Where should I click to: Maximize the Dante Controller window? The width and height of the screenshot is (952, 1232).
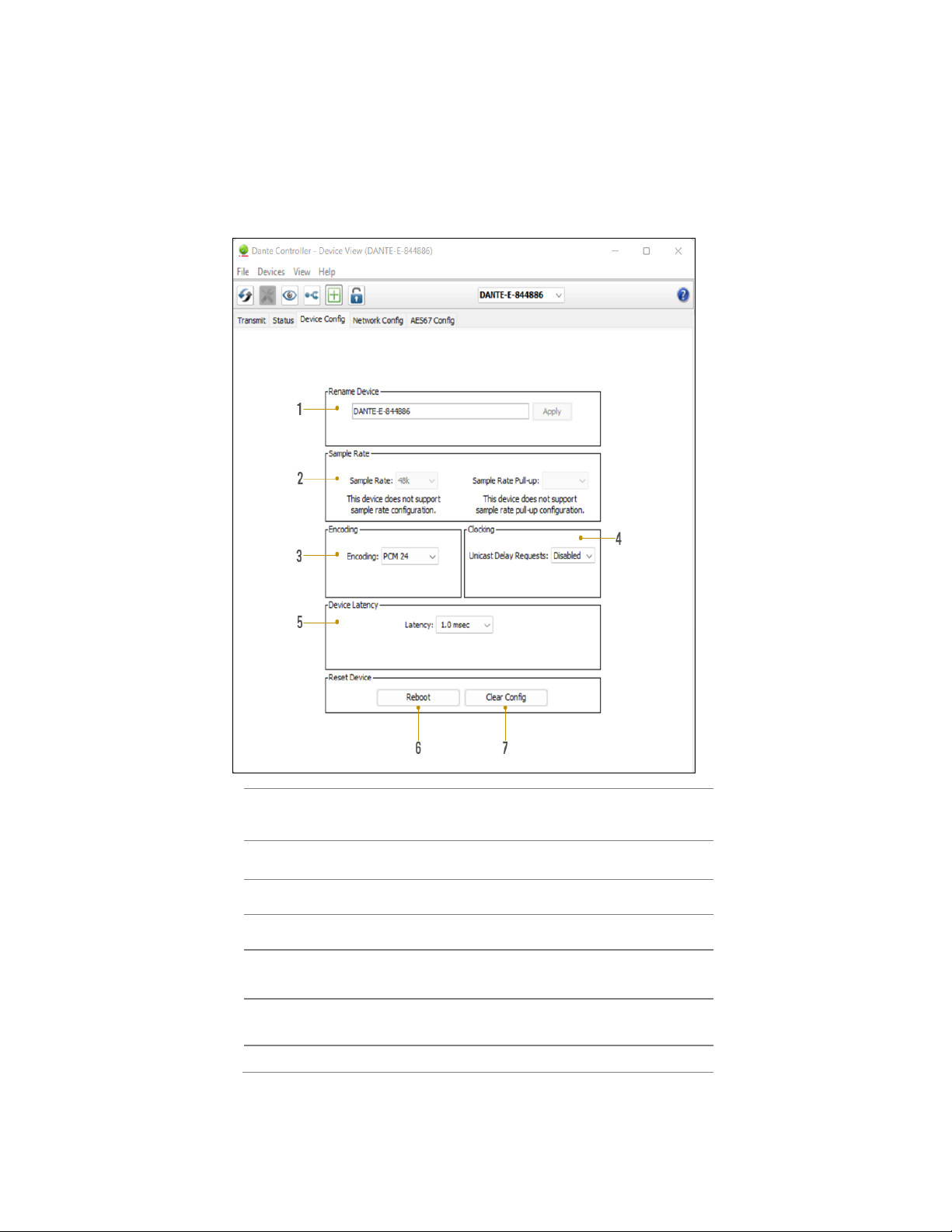pyautogui.click(x=647, y=251)
